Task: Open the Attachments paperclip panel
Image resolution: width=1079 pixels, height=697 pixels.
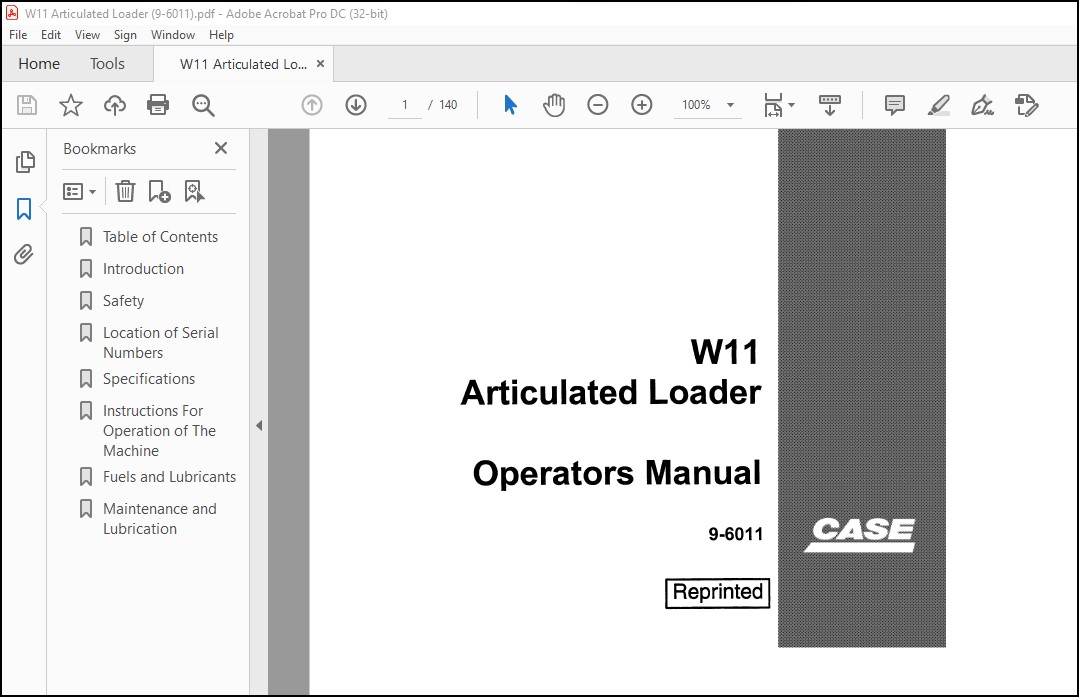Action: pyautogui.click(x=23, y=255)
